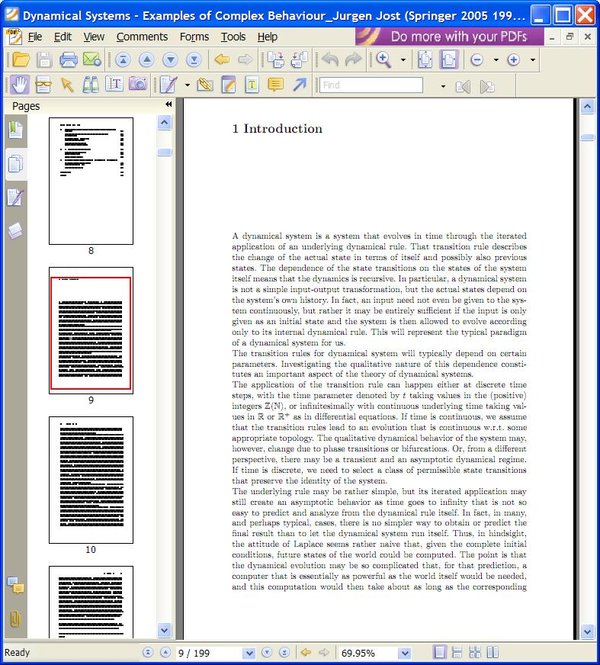Click status bar next page button
600x665 pixels.
[267, 652]
